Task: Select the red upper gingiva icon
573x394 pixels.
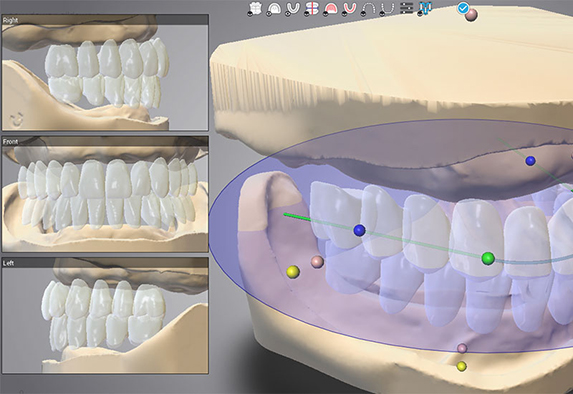Action: (x=331, y=8)
